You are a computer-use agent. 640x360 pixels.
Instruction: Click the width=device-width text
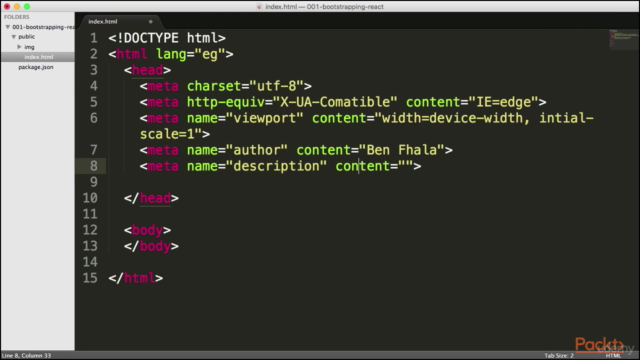[x=452, y=118]
